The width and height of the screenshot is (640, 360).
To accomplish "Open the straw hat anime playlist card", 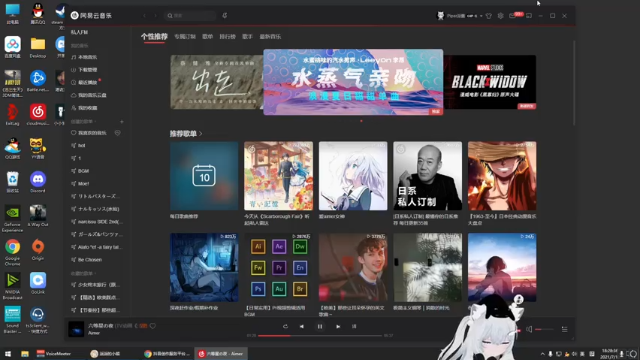I will pyautogui.click(x=502, y=176).
